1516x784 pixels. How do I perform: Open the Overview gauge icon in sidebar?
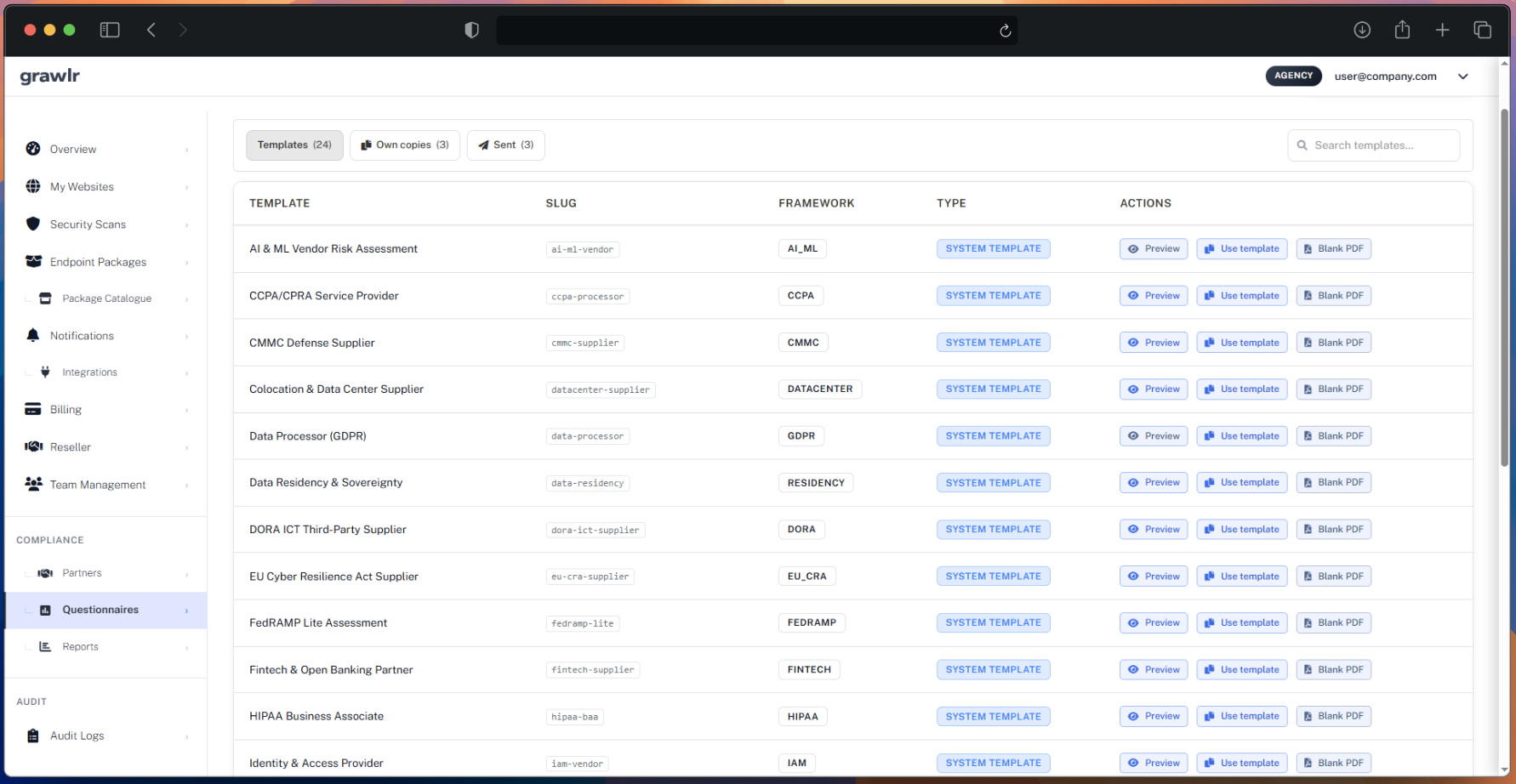pyautogui.click(x=33, y=149)
